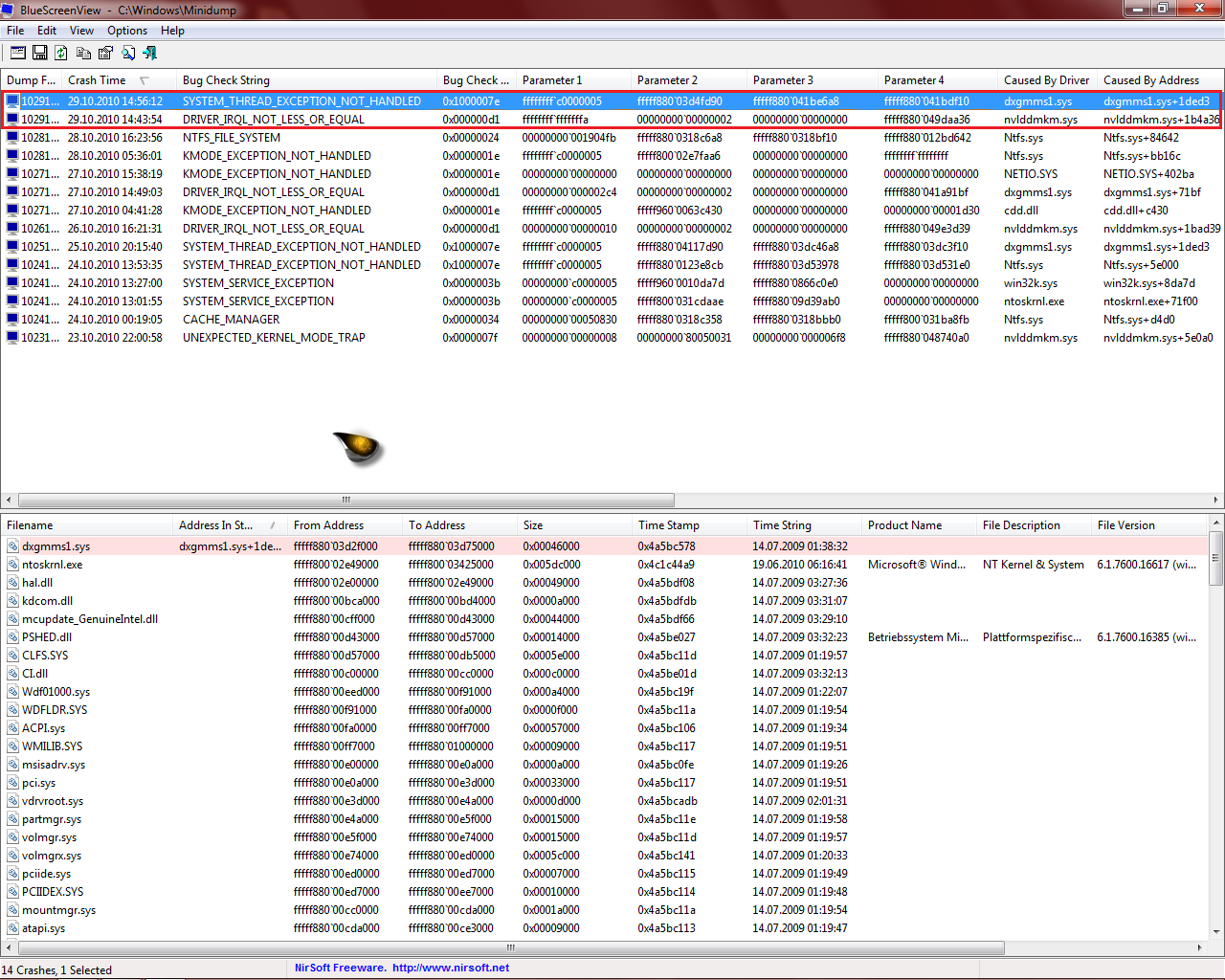This screenshot has height=980, width=1225.
Task: Select the crash caused by win32k.sys
Action: 612,283
